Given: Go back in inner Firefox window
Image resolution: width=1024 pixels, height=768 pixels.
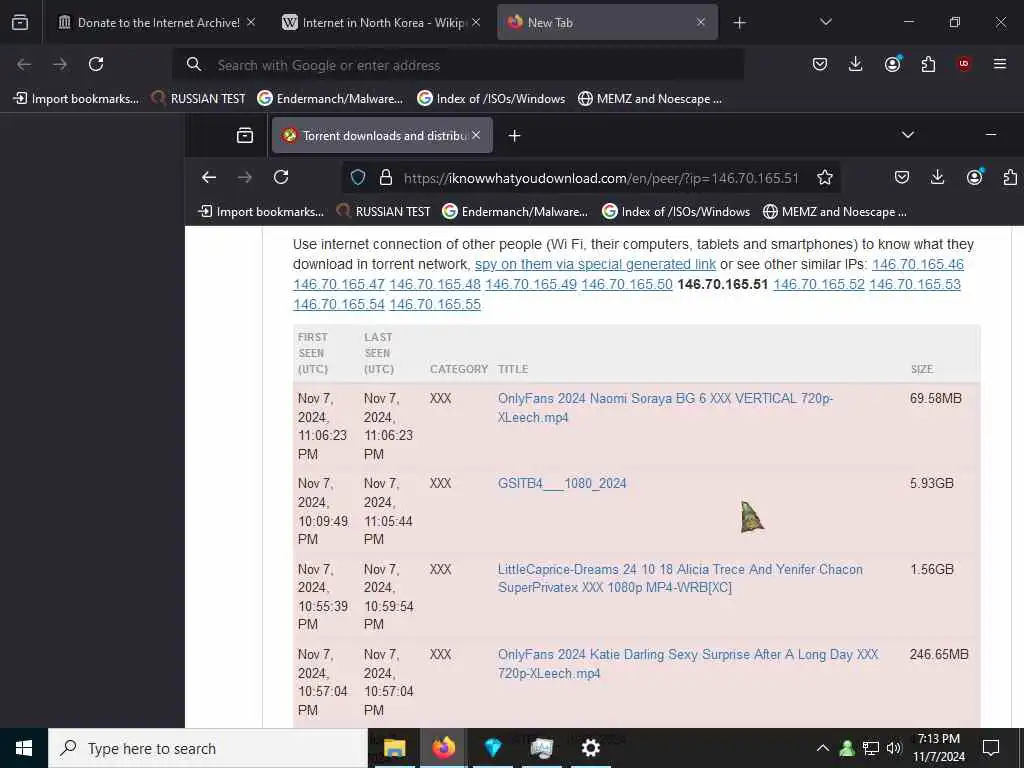Looking at the screenshot, I should click(x=209, y=177).
